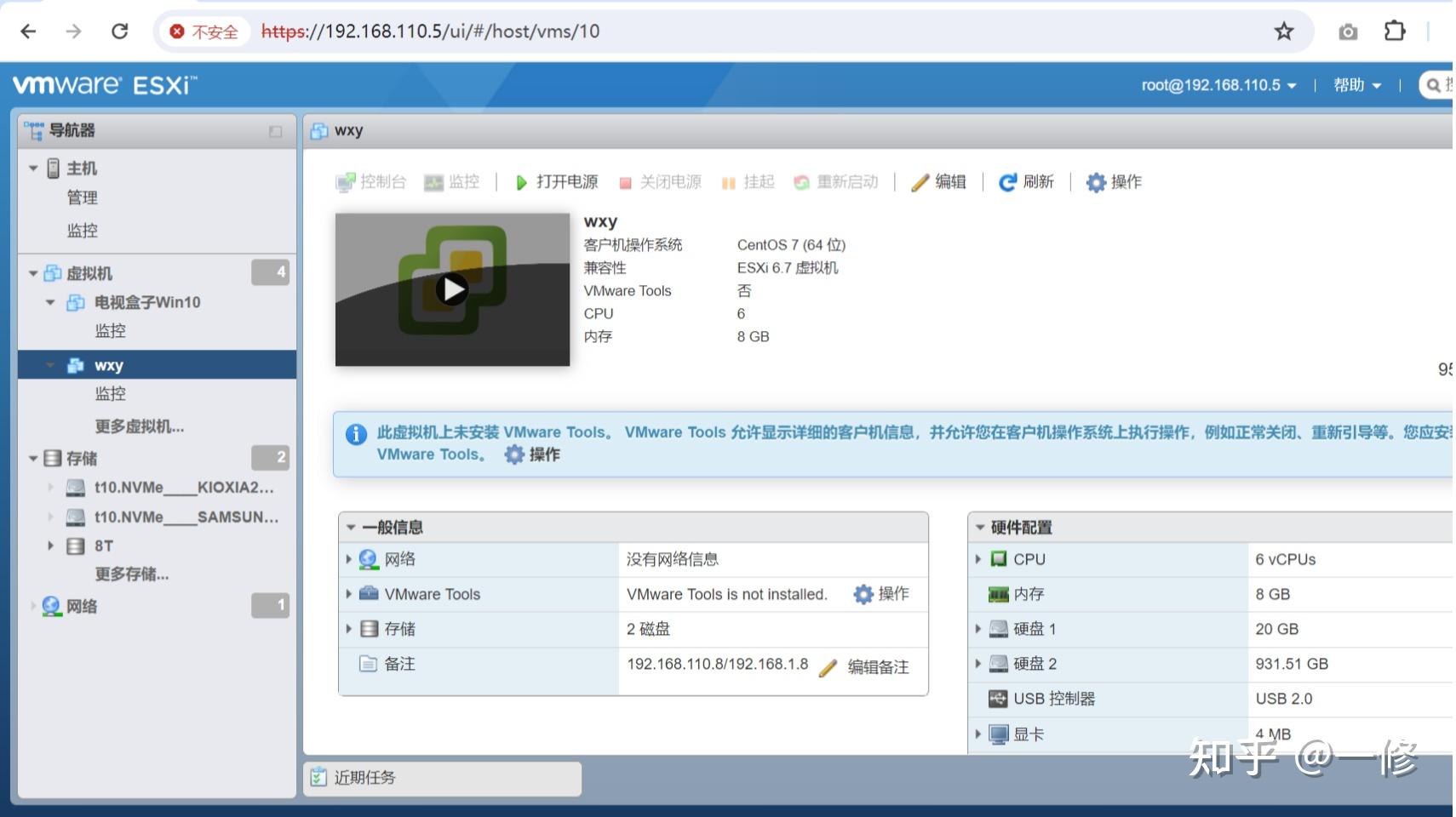Expand the 网络 row in general info
1456x817 pixels.
pos(349,560)
